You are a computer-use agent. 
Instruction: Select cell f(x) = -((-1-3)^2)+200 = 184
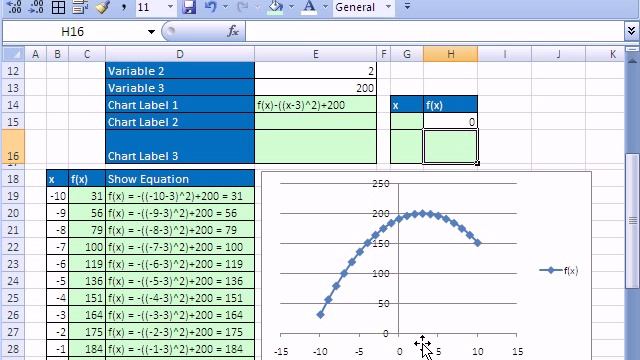click(x=180, y=349)
